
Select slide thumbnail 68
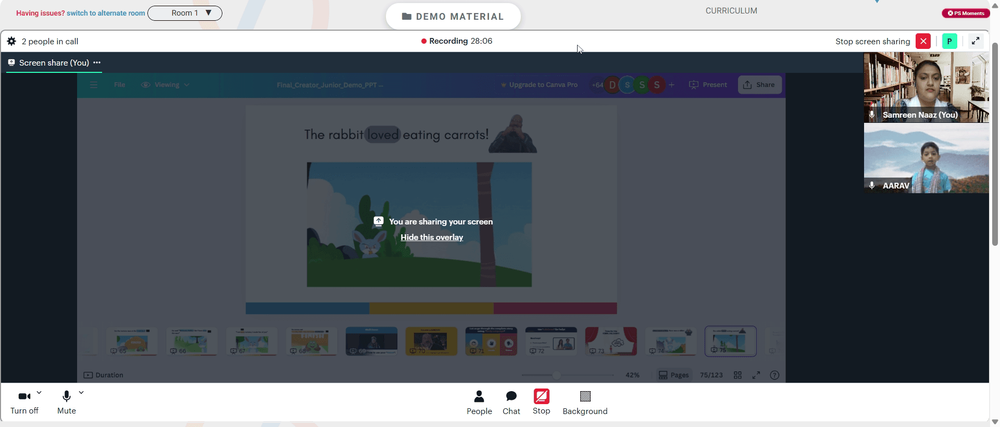point(311,342)
